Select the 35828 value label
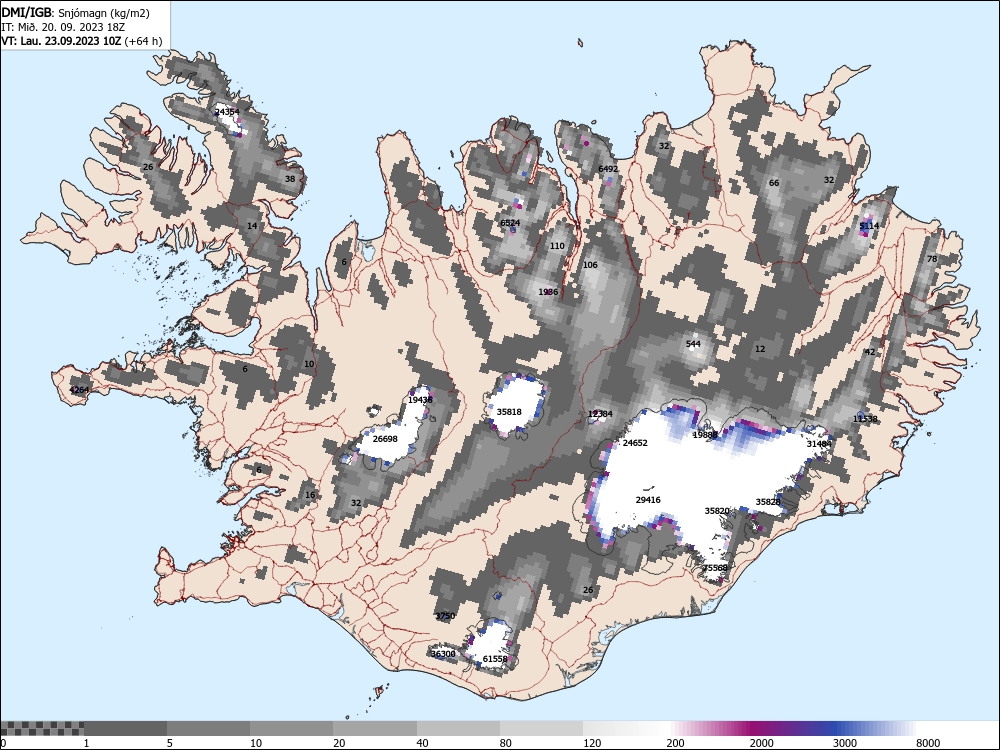 (x=768, y=502)
